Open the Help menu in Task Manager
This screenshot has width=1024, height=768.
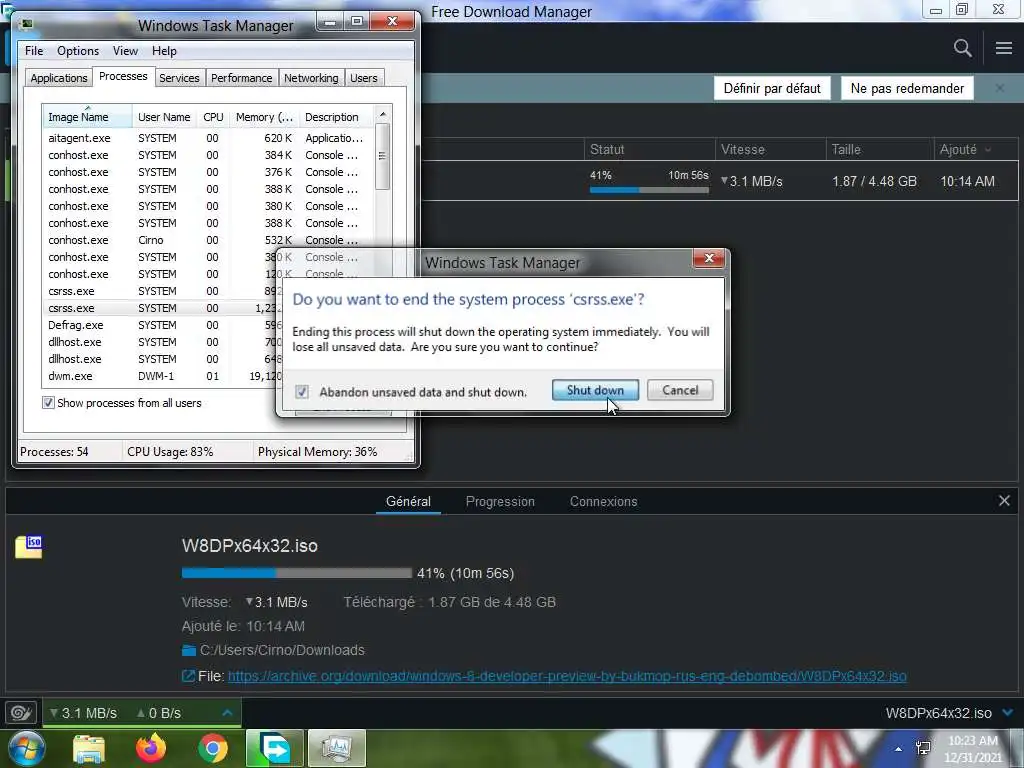[x=164, y=51]
